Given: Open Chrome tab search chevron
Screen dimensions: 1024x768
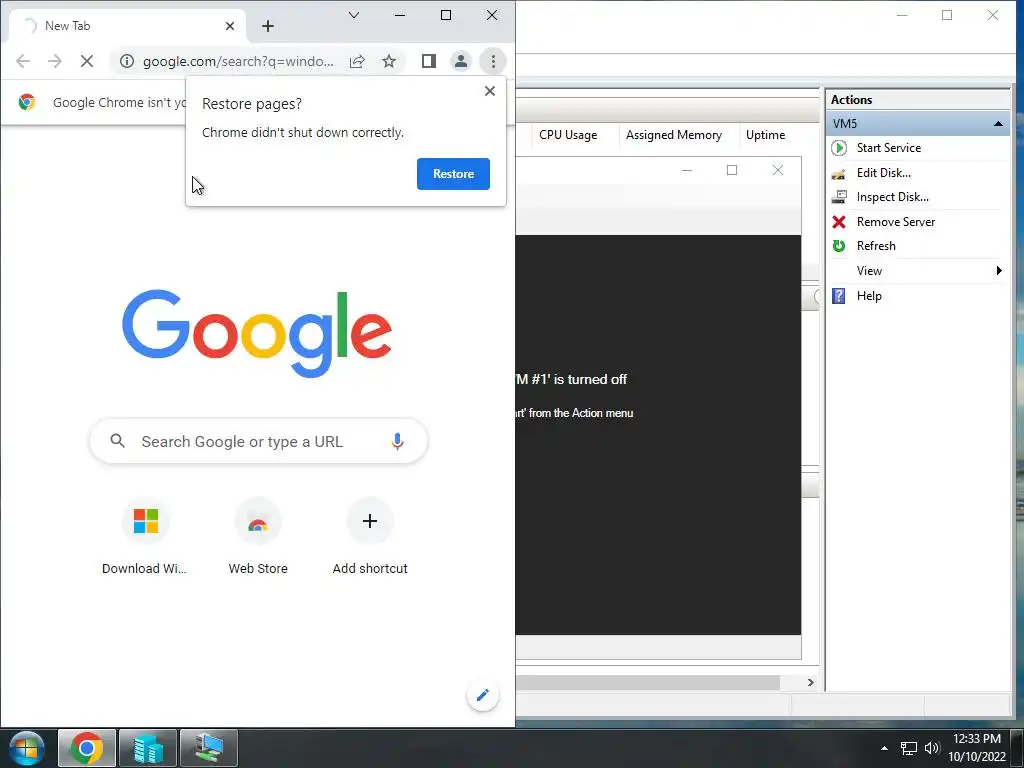Looking at the screenshot, I should [x=354, y=15].
